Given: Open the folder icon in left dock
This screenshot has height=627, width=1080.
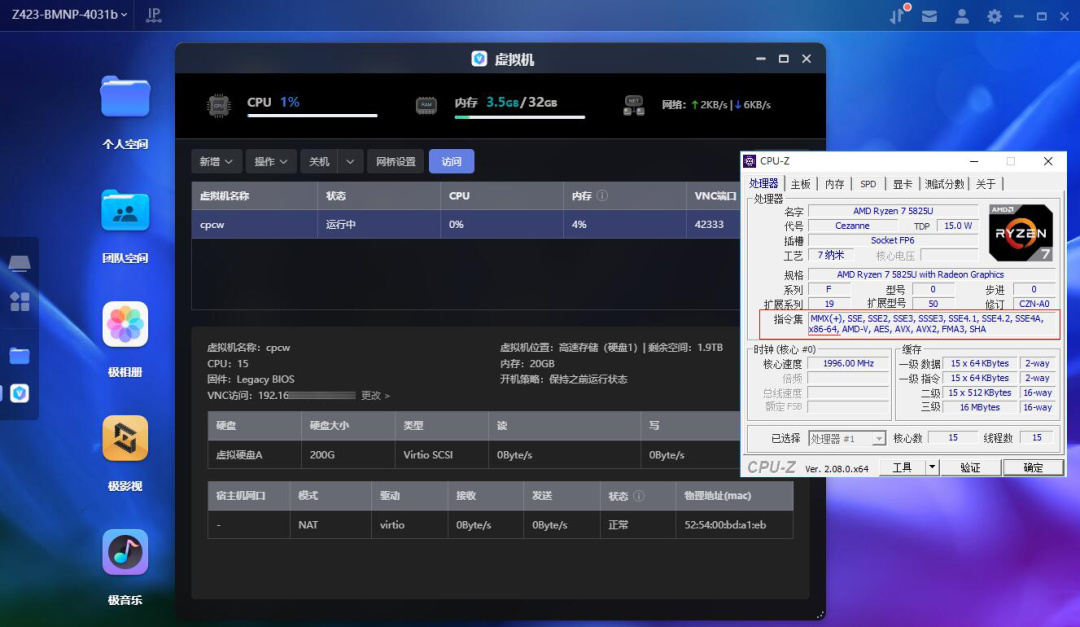Looking at the screenshot, I should coord(19,356).
